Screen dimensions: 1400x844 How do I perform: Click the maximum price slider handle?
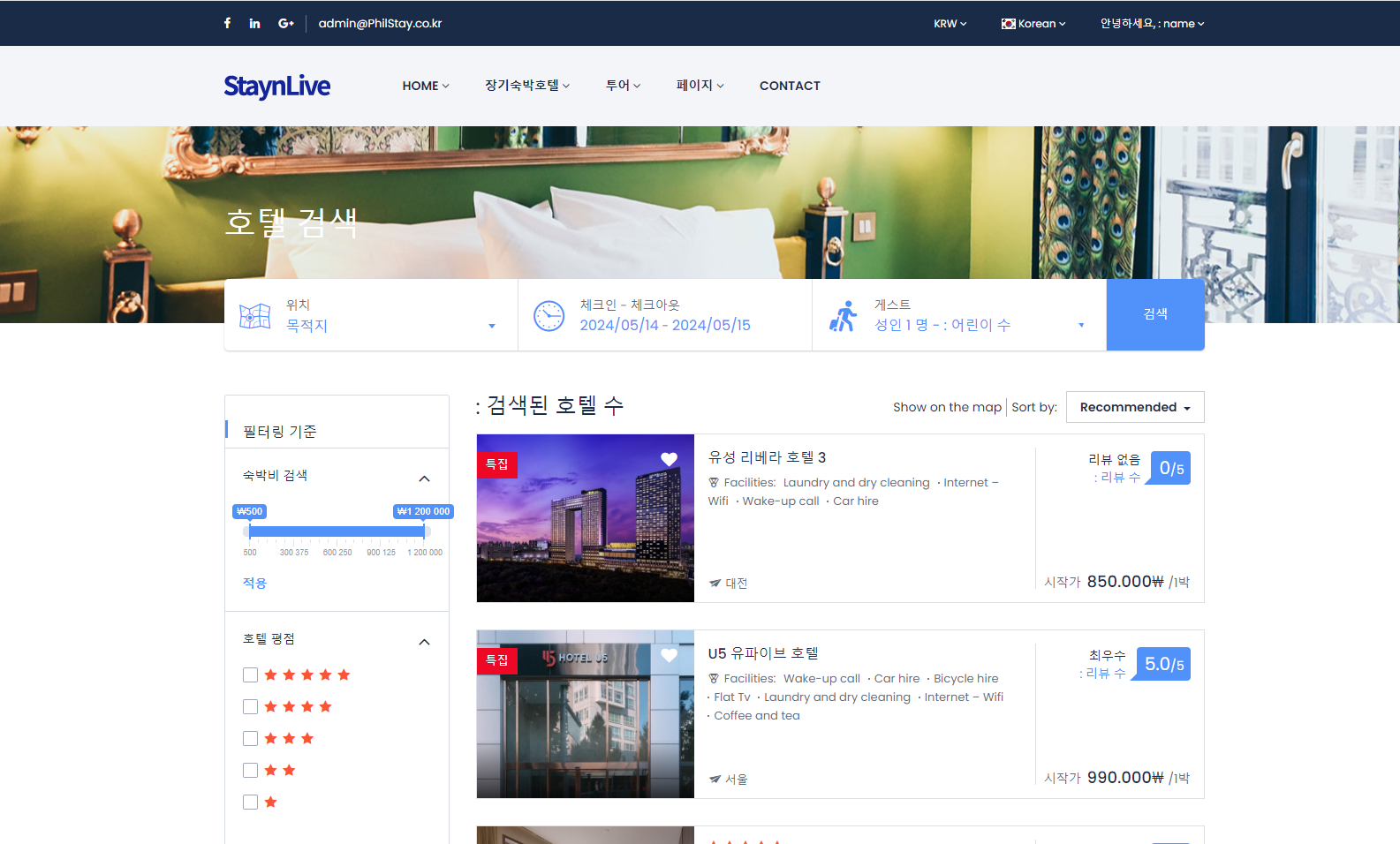(427, 531)
